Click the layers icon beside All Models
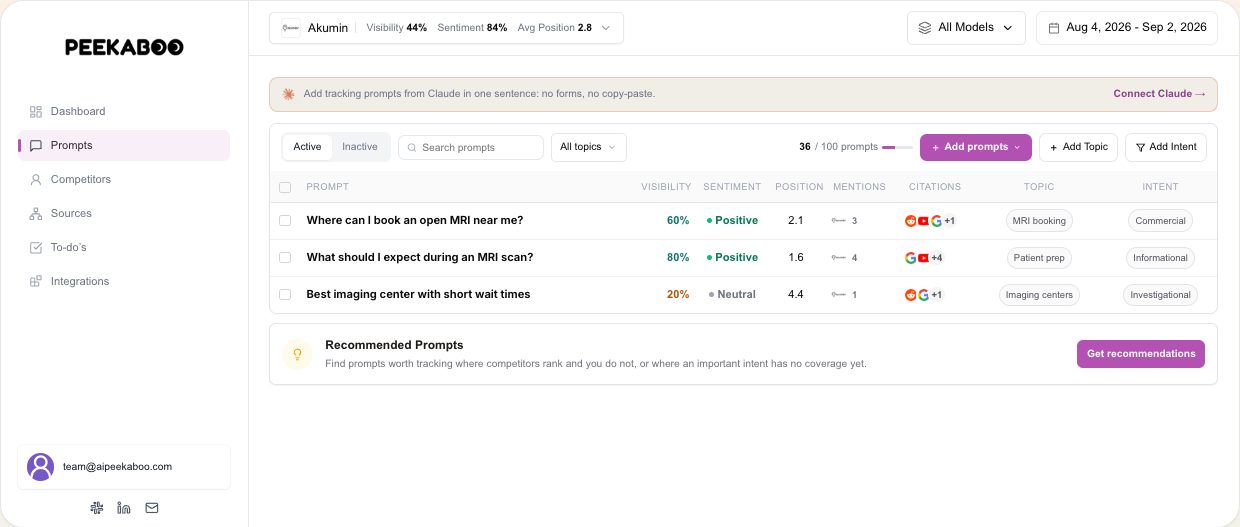This screenshot has height=527, width=1240. 925,28
